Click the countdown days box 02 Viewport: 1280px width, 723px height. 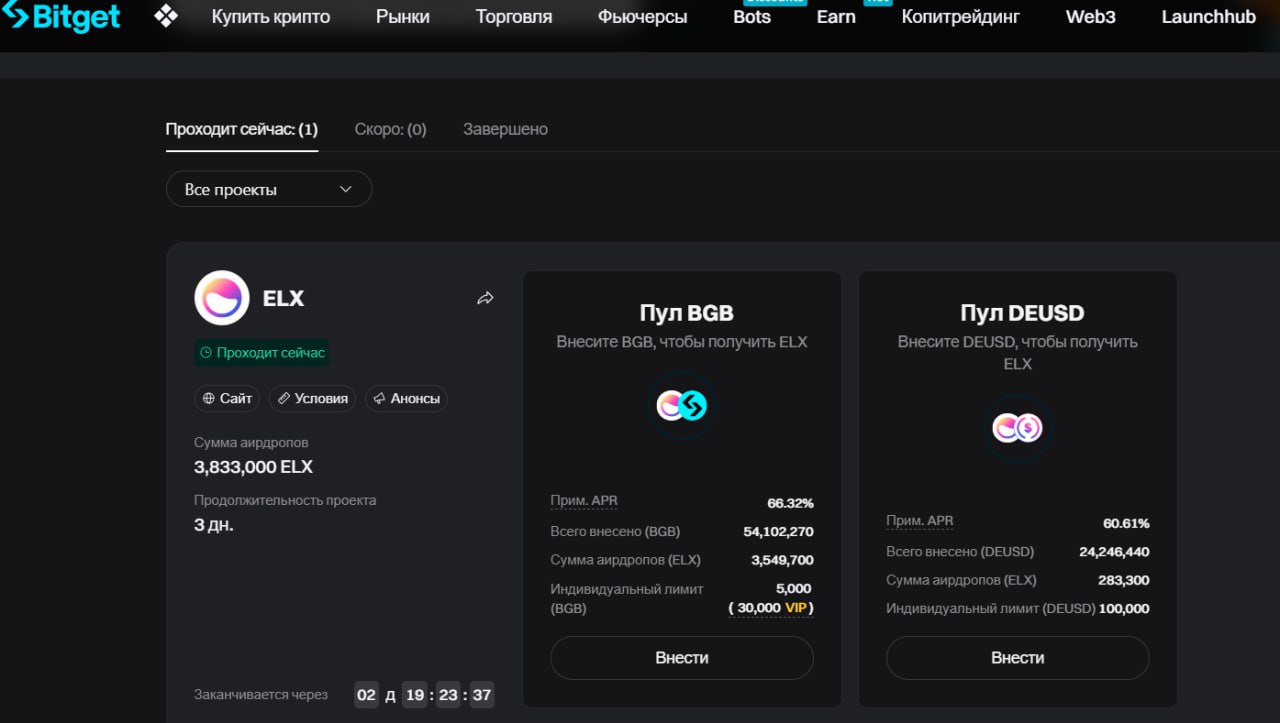(x=367, y=695)
